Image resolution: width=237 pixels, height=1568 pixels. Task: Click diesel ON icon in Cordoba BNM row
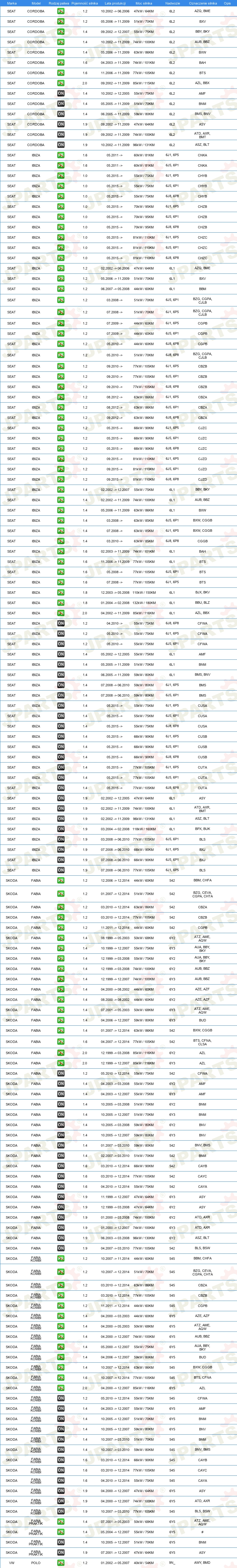pyautogui.click(x=61, y=103)
